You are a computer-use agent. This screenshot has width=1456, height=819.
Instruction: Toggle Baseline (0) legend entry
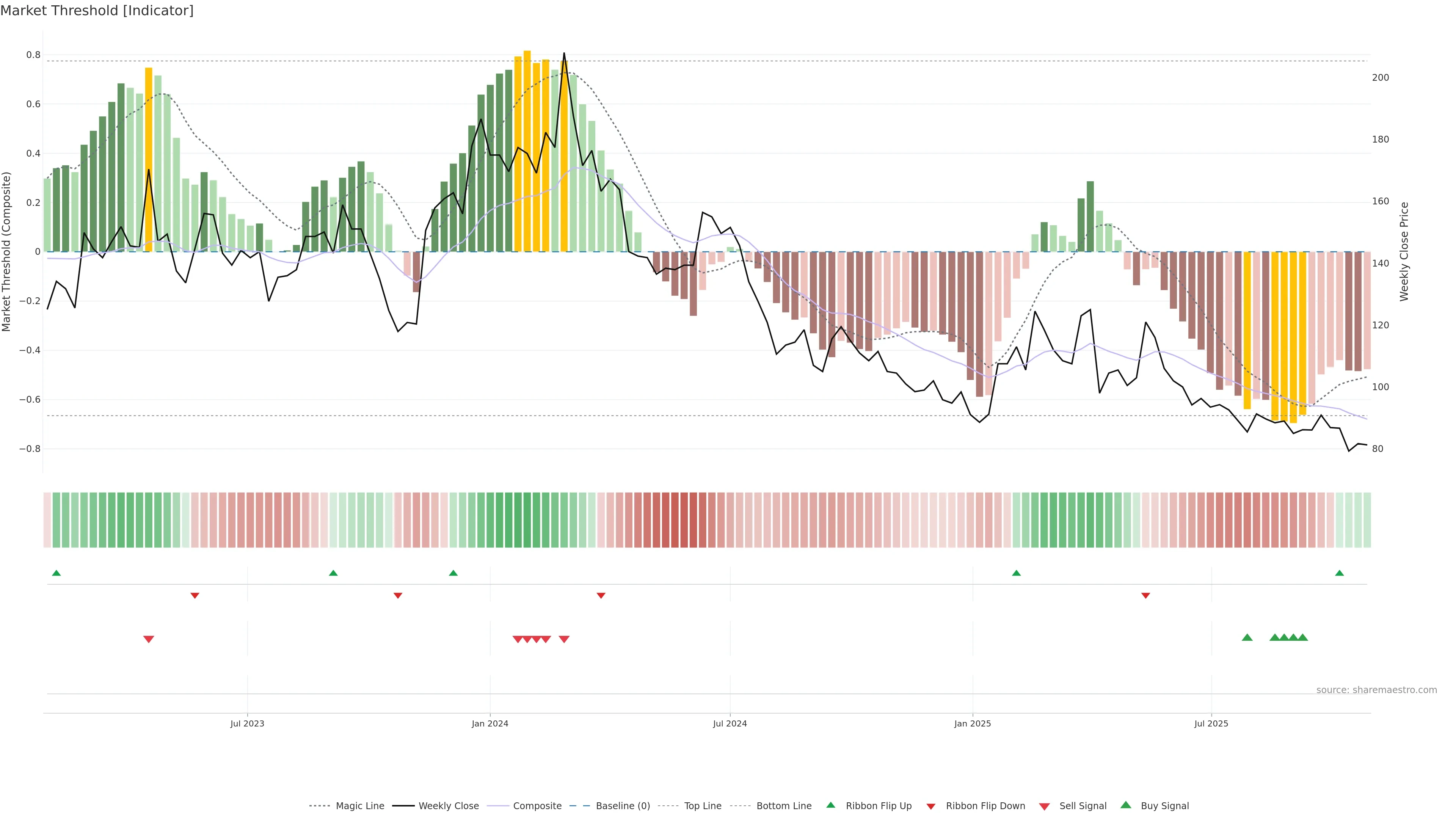click(622, 806)
